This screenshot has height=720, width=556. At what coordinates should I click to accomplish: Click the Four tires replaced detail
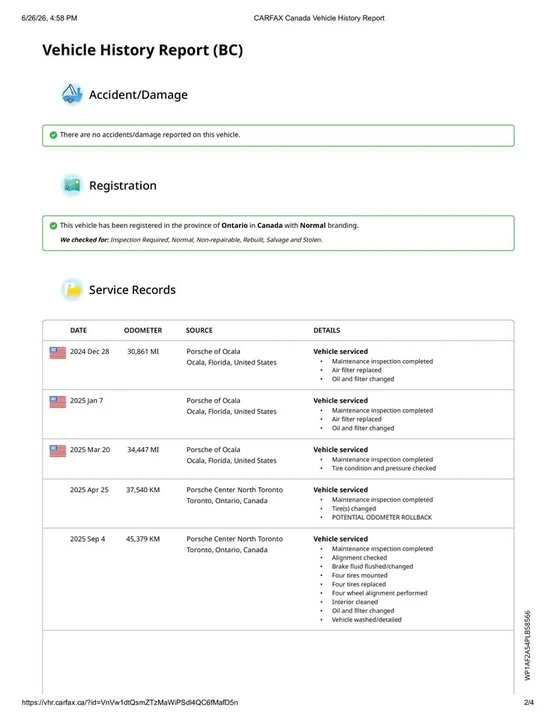pyautogui.click(x=359, y=584)
